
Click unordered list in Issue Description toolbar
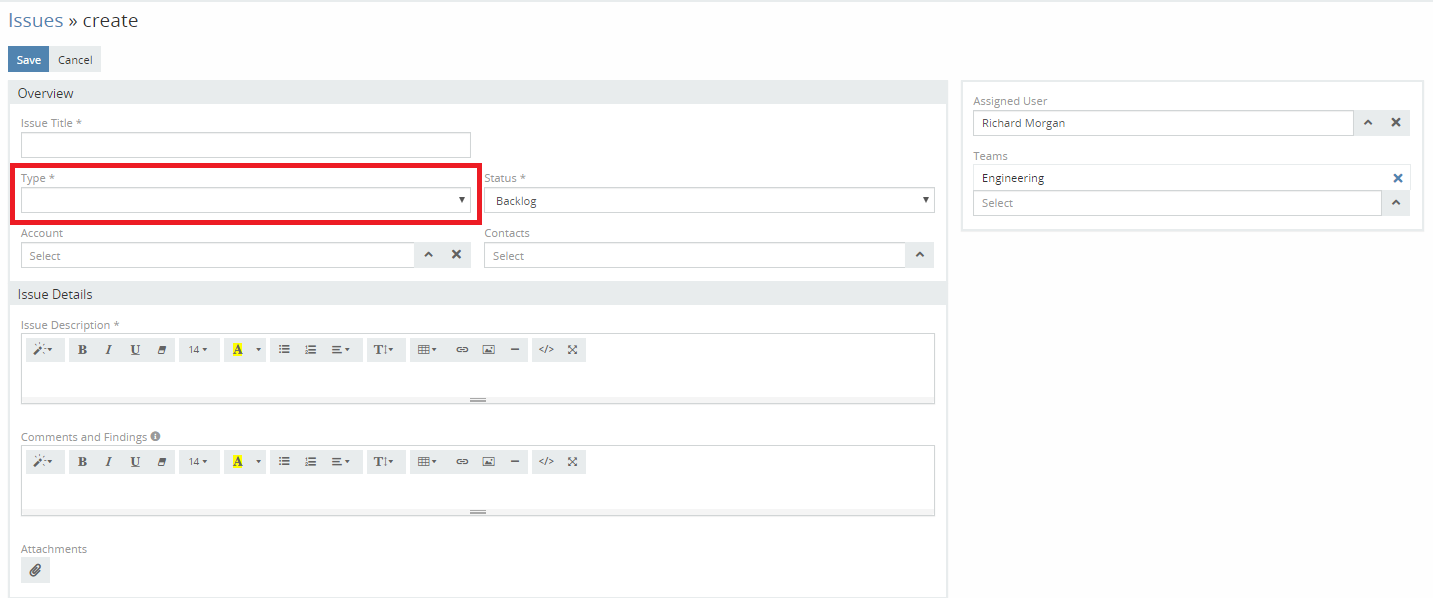(x=284, y=350)
